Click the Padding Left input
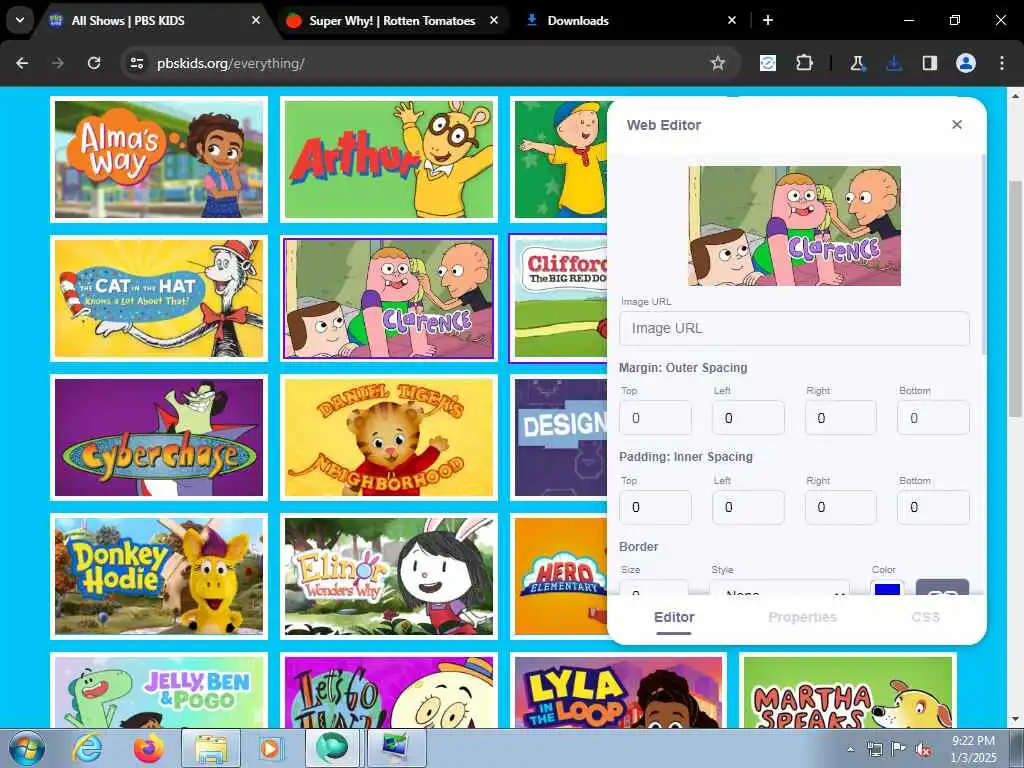Screen dimensions: 1024x768 tap(748, 507)
